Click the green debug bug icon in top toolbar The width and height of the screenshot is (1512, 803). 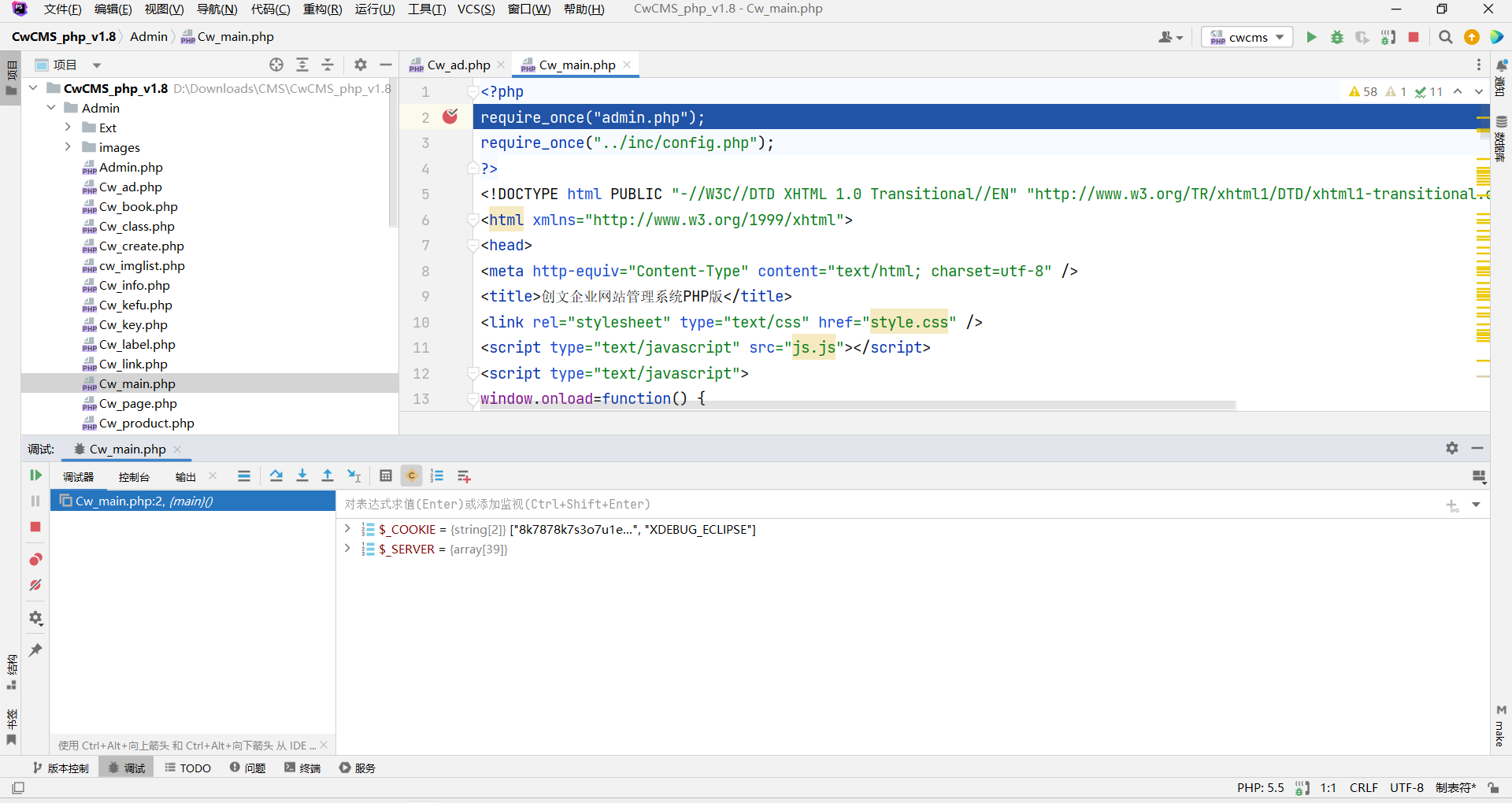click(x=1336, y=37)
